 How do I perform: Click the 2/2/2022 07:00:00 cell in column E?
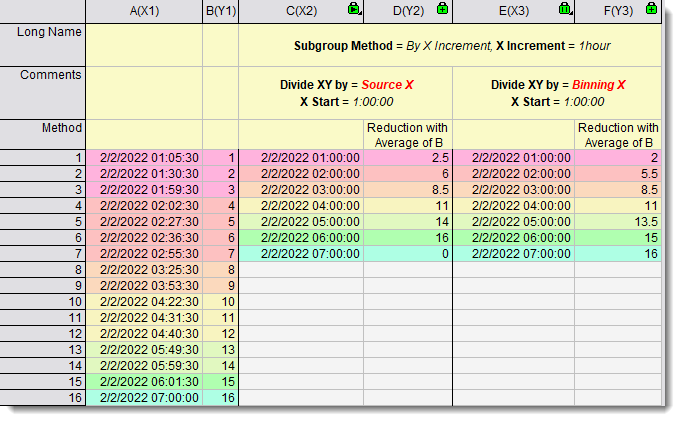pos(514,253)
